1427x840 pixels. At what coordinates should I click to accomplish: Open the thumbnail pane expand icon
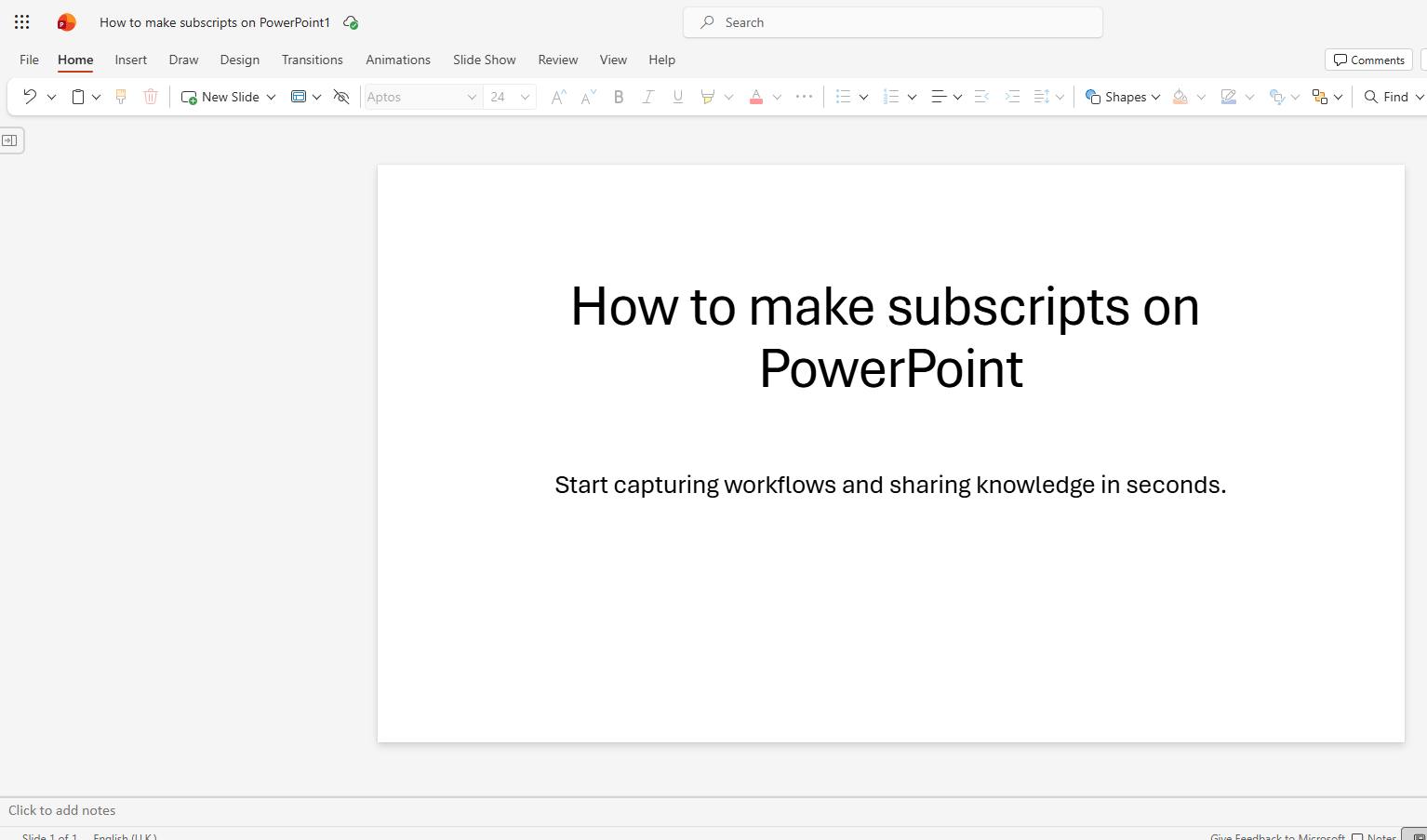point(9,140)
